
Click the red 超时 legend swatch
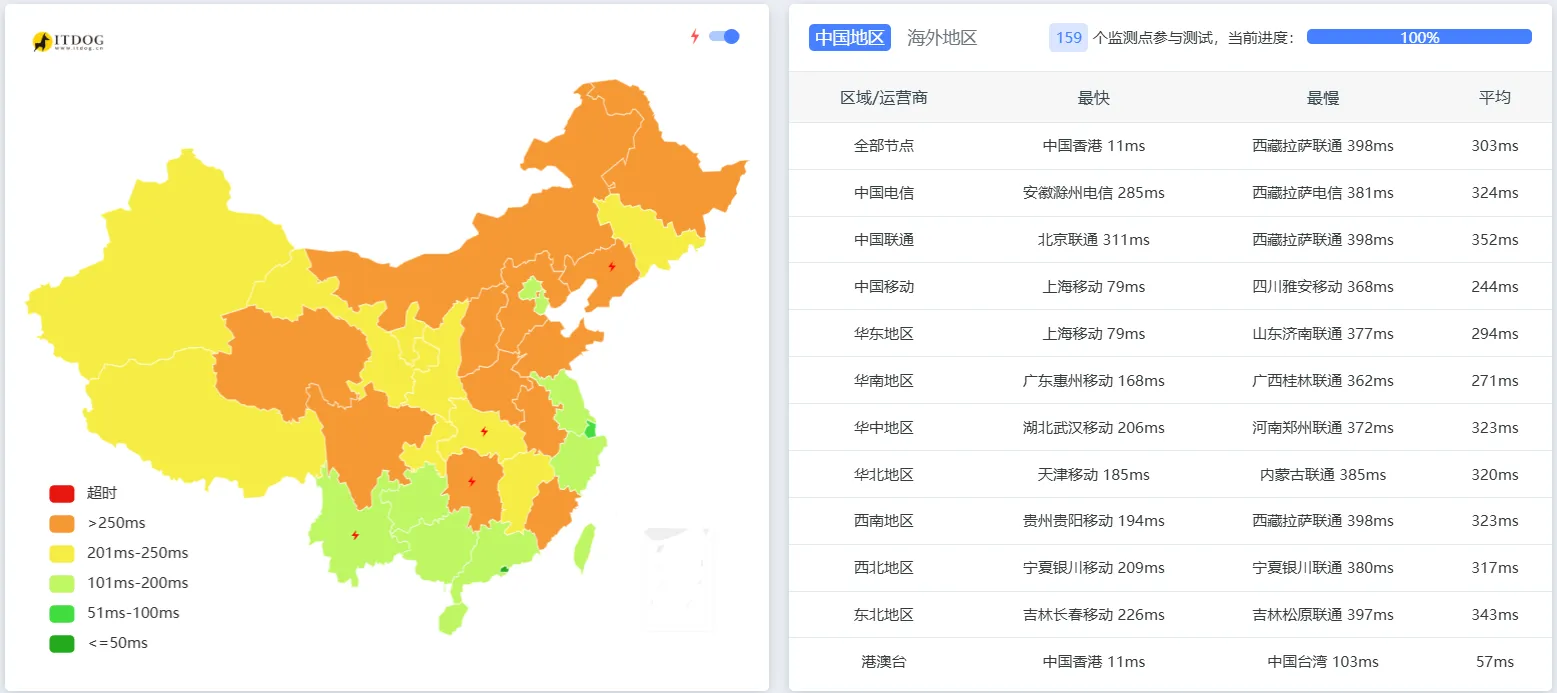click(x=61, y=492)
